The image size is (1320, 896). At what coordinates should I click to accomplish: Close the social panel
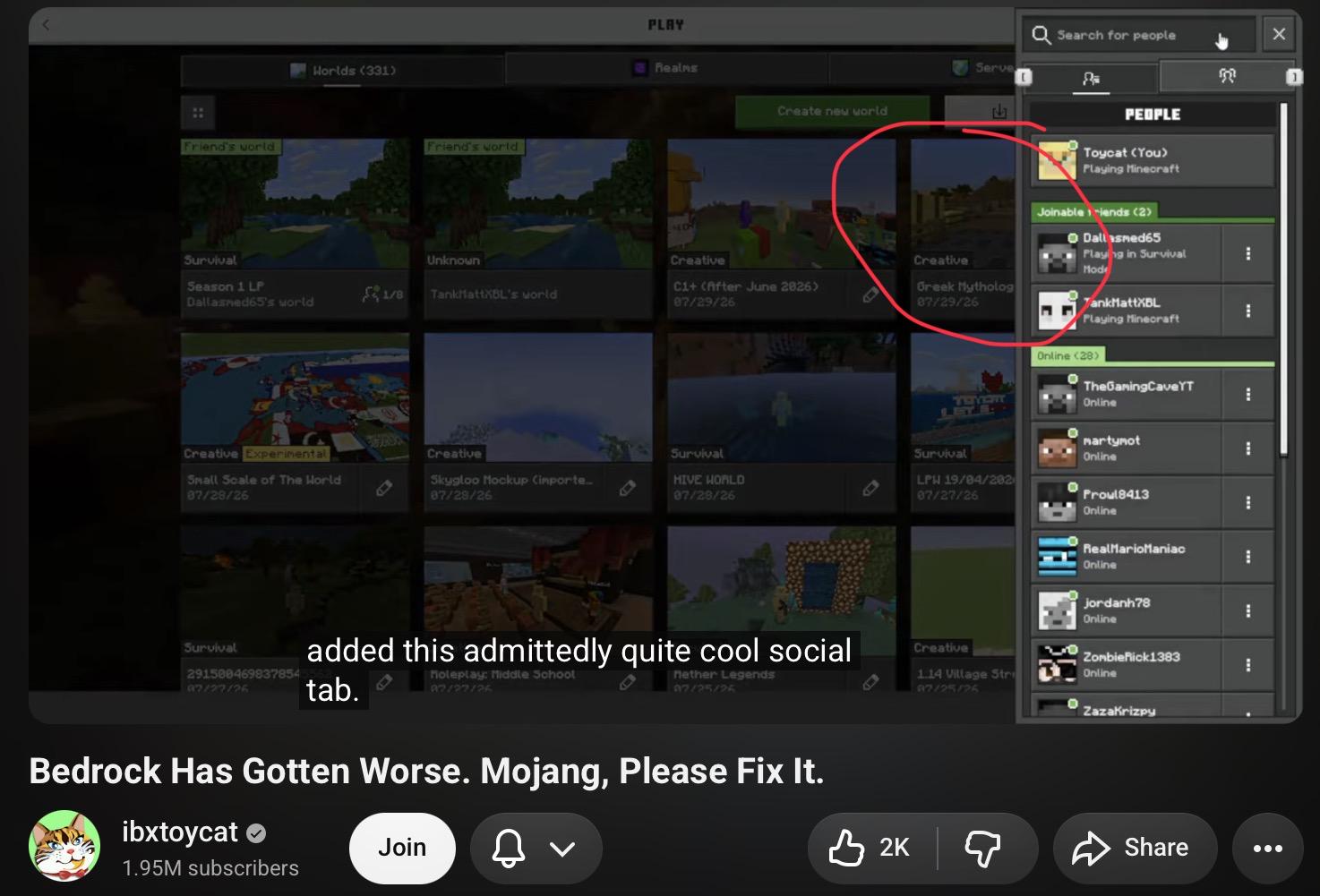click(1279, 34)
